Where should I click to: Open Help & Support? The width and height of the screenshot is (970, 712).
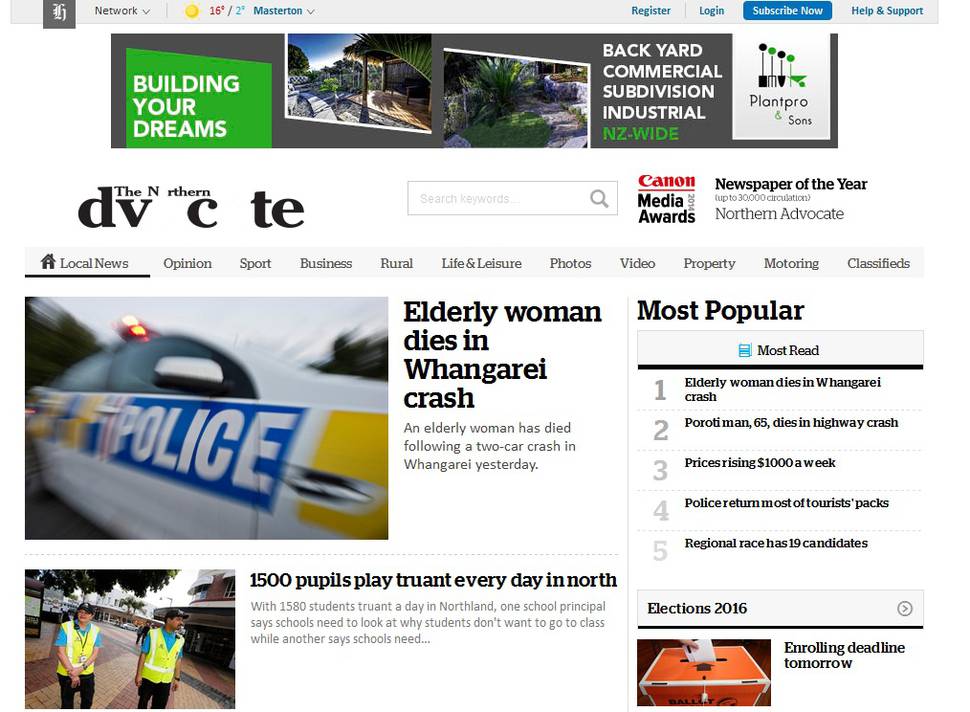click(887, 11)
